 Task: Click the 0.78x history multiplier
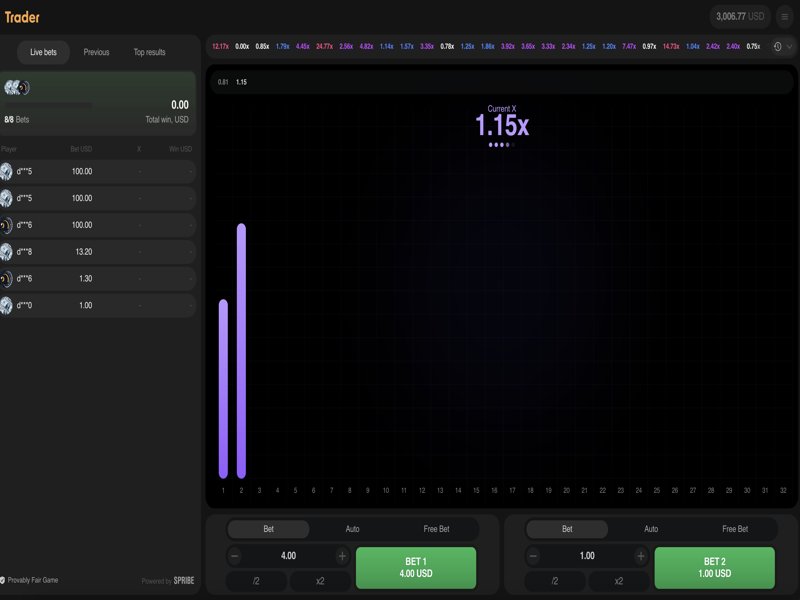447,46
